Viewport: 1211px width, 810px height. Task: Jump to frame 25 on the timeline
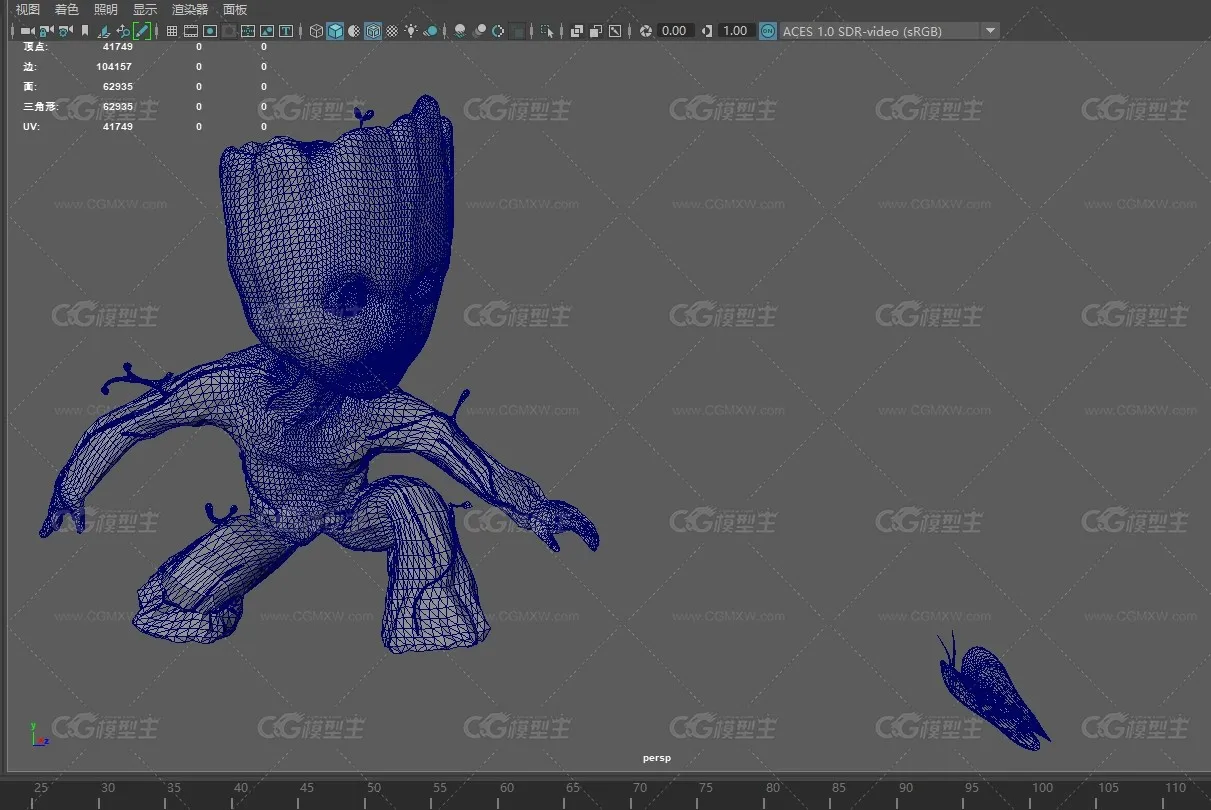pos(41,788)
